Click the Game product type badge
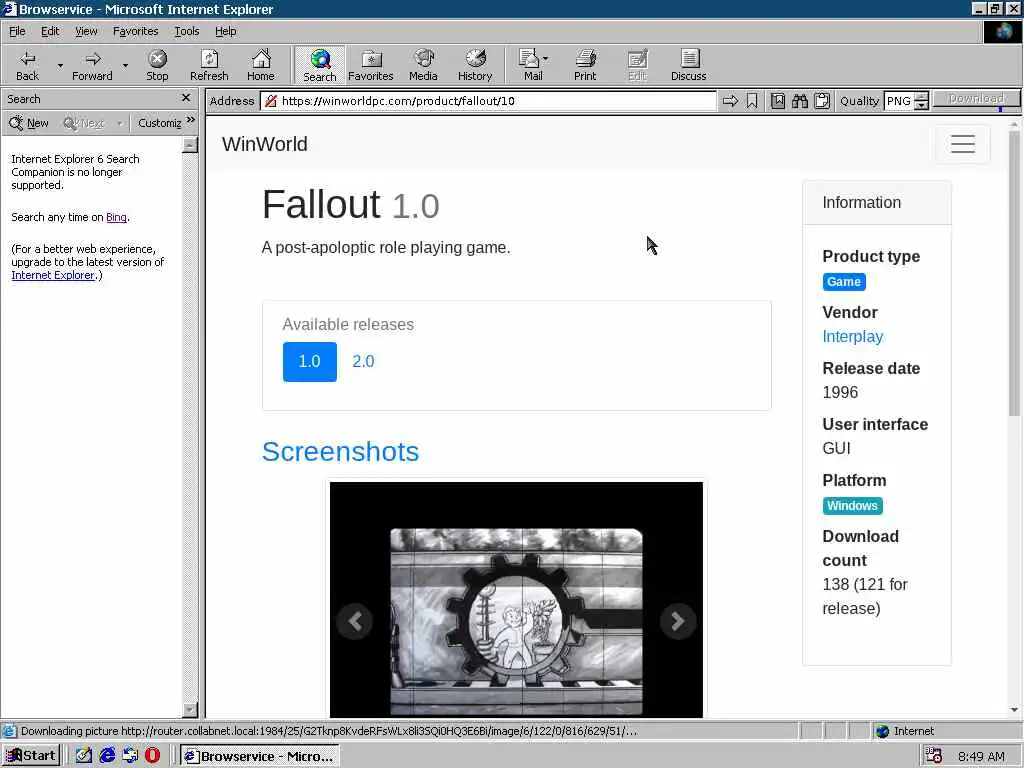 coord(844,281)
